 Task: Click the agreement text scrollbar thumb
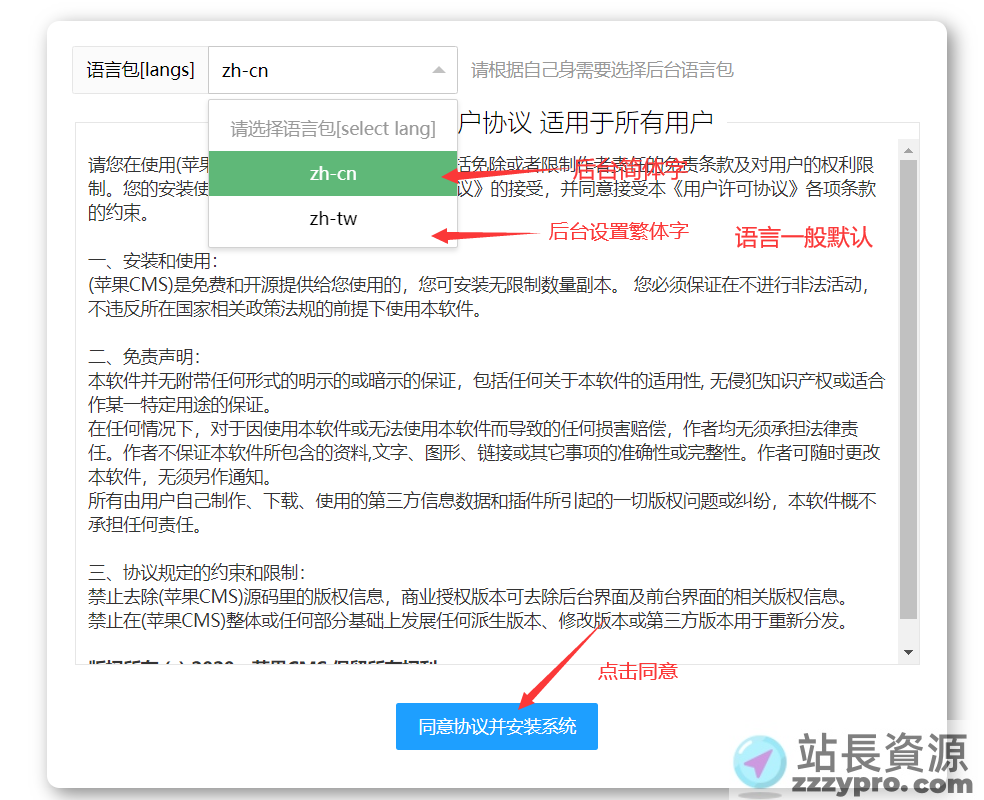click(908, 389)
